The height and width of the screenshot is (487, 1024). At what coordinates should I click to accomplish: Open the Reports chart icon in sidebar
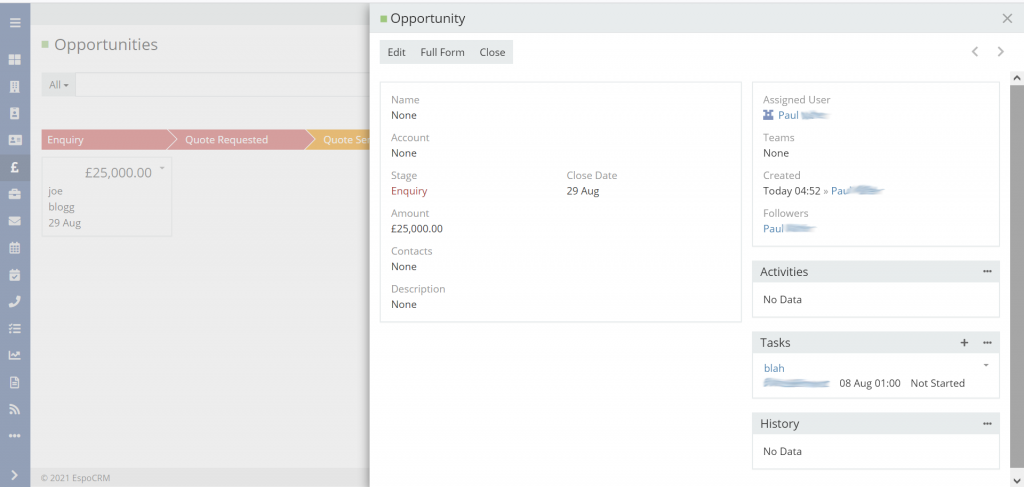tap(15, 355)
